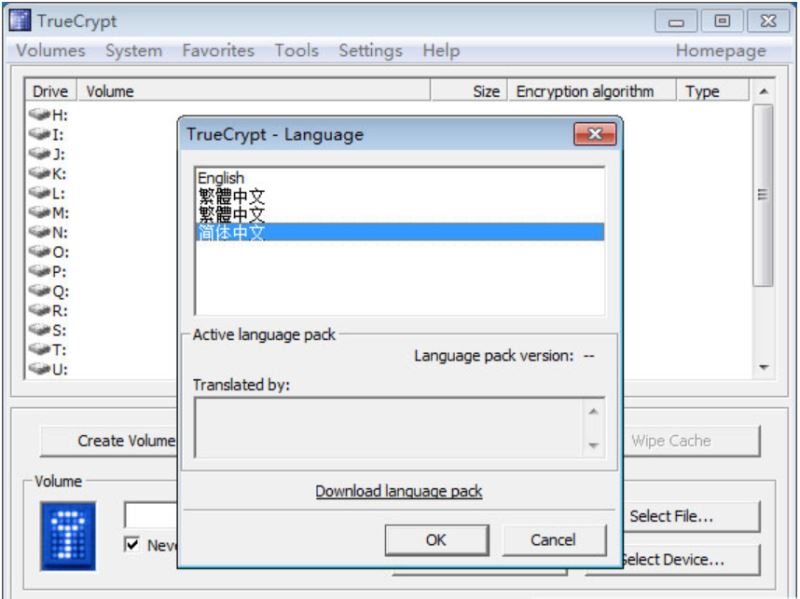Cancel the Language dialog
Viewport: 800px width, 599px height.
[554, 540]
